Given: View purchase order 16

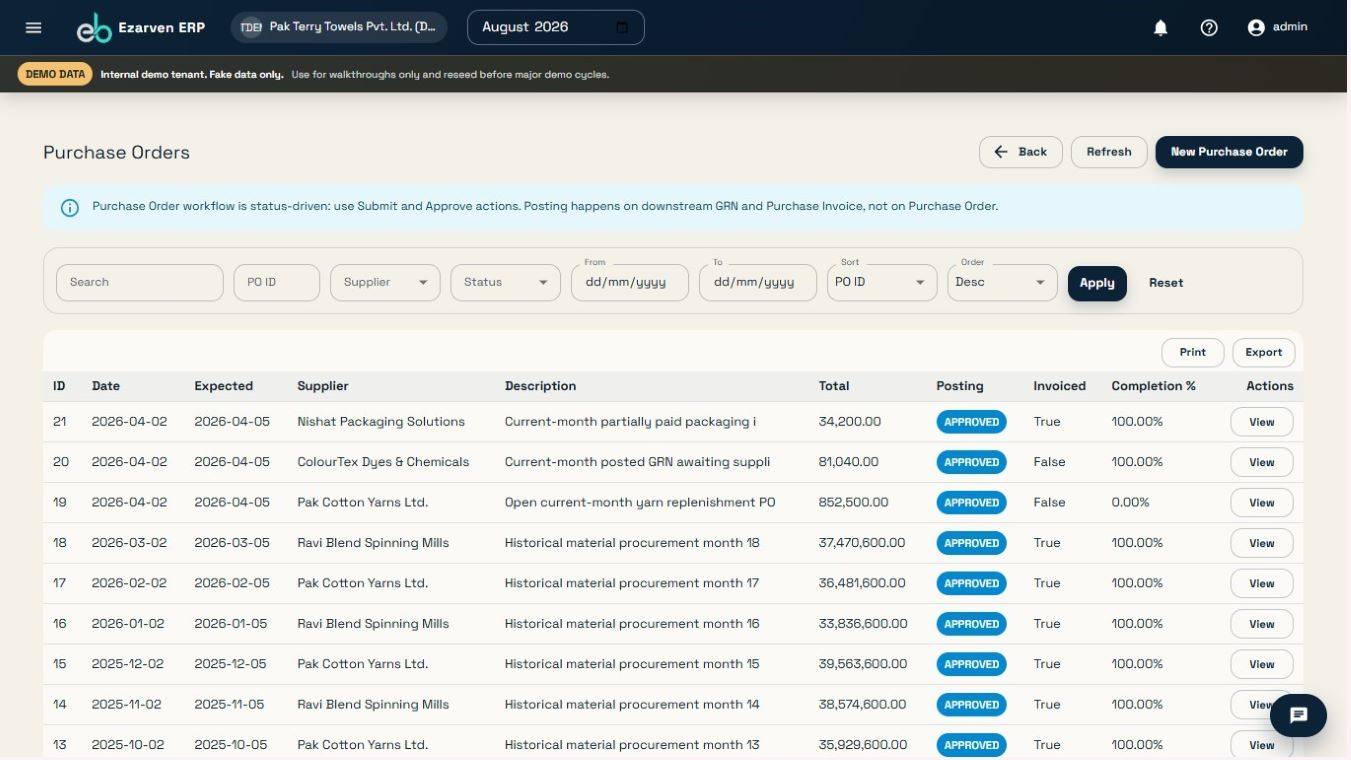Looking at the screenshot, I should click(x=1261, y=624).
